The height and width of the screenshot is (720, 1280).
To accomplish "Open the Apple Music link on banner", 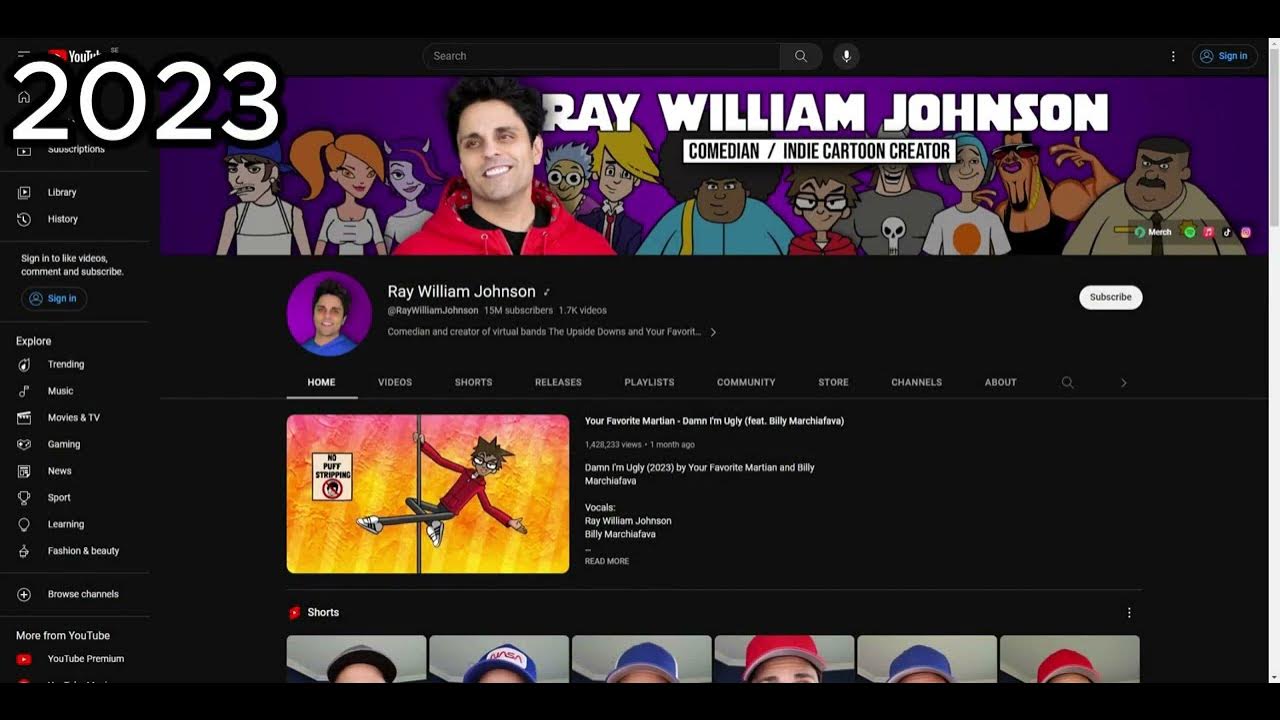I will [1208, 232].
